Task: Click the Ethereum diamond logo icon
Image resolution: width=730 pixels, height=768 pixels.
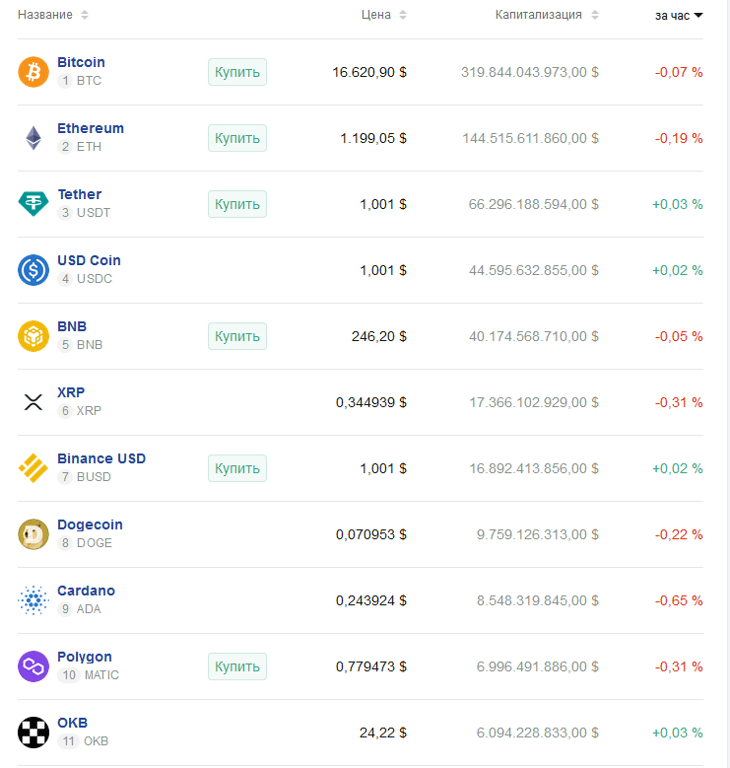Action: [x=33, y=138]
